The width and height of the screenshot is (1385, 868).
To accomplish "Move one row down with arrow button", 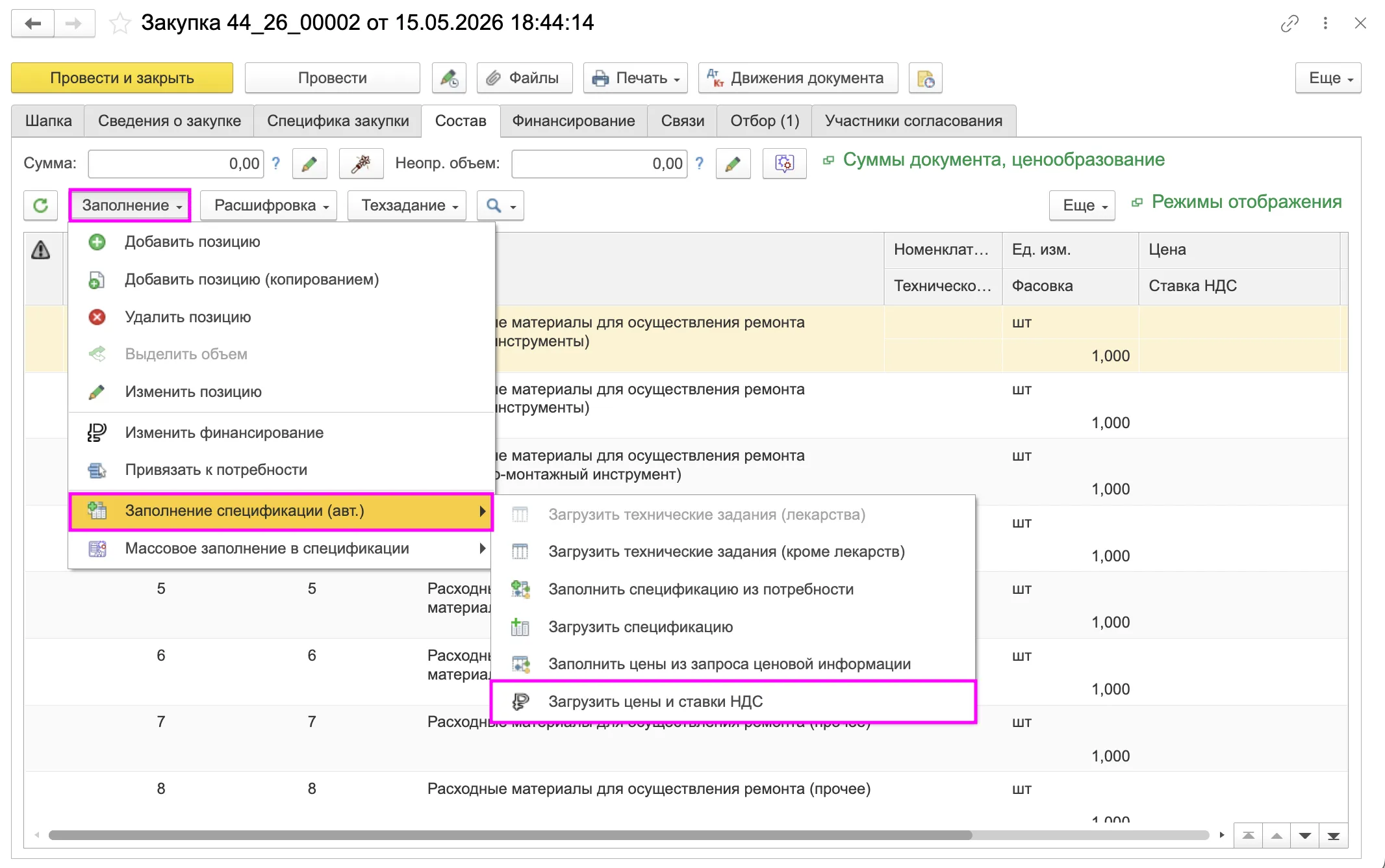I will 1305,836.
